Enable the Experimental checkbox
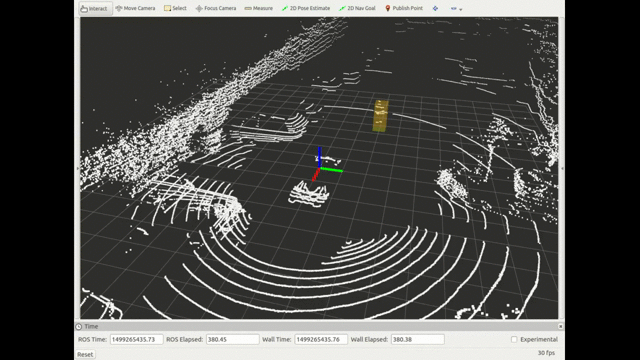This screenshot has height=360, width=640. coord(514,339)
